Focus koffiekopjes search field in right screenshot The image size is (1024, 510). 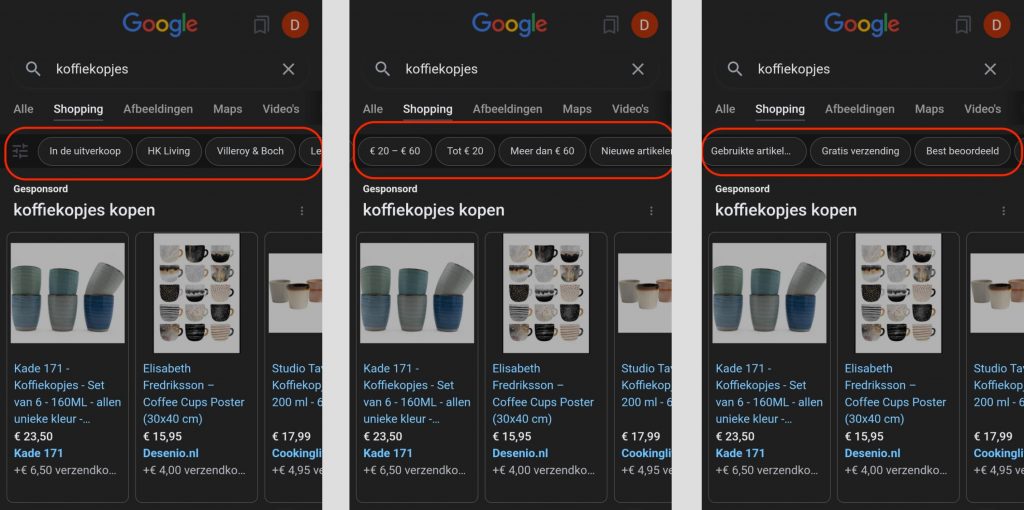click(863, 69)
